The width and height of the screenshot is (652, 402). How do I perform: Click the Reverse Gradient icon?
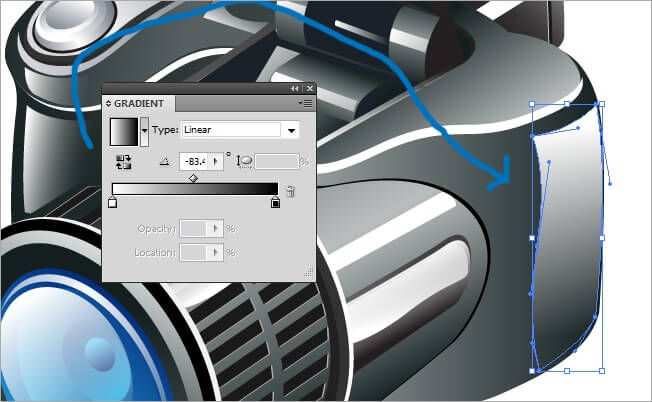(x=124, y=161)
